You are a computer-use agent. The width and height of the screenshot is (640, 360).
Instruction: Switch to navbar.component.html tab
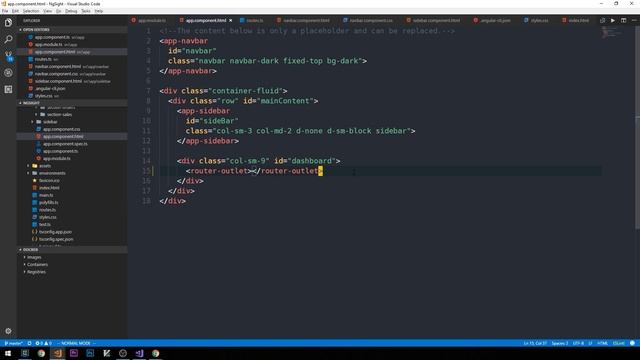click(304, 20)
